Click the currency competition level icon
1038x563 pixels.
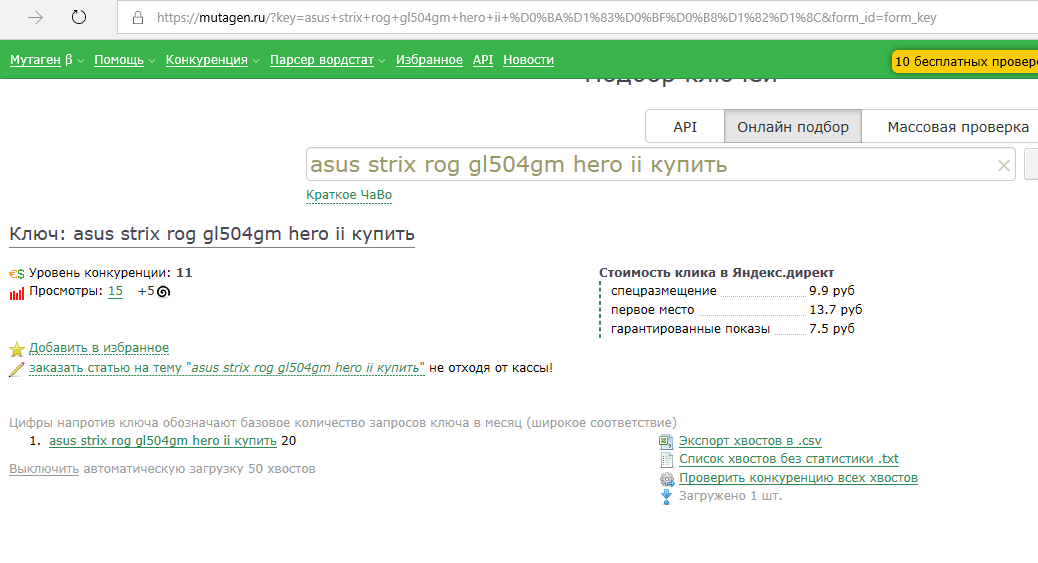coord(17,274)
